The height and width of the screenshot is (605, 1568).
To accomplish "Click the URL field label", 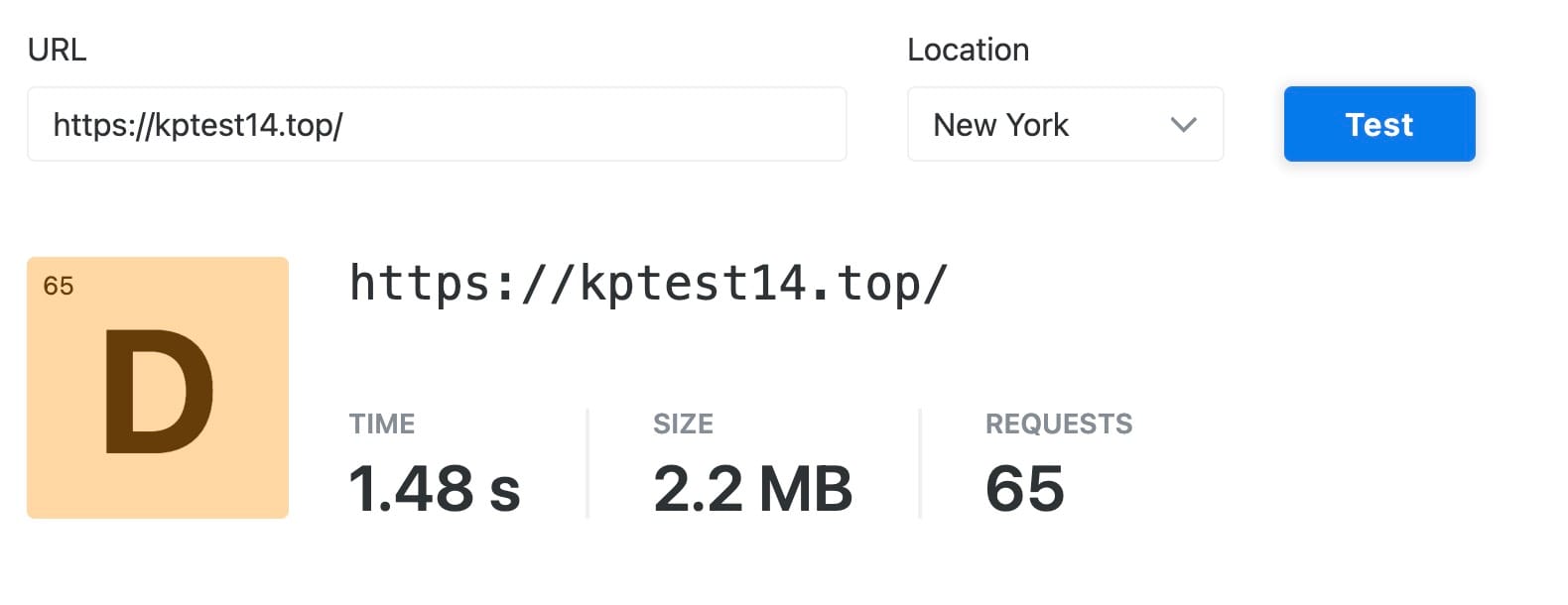I will [x=57, y=50].
